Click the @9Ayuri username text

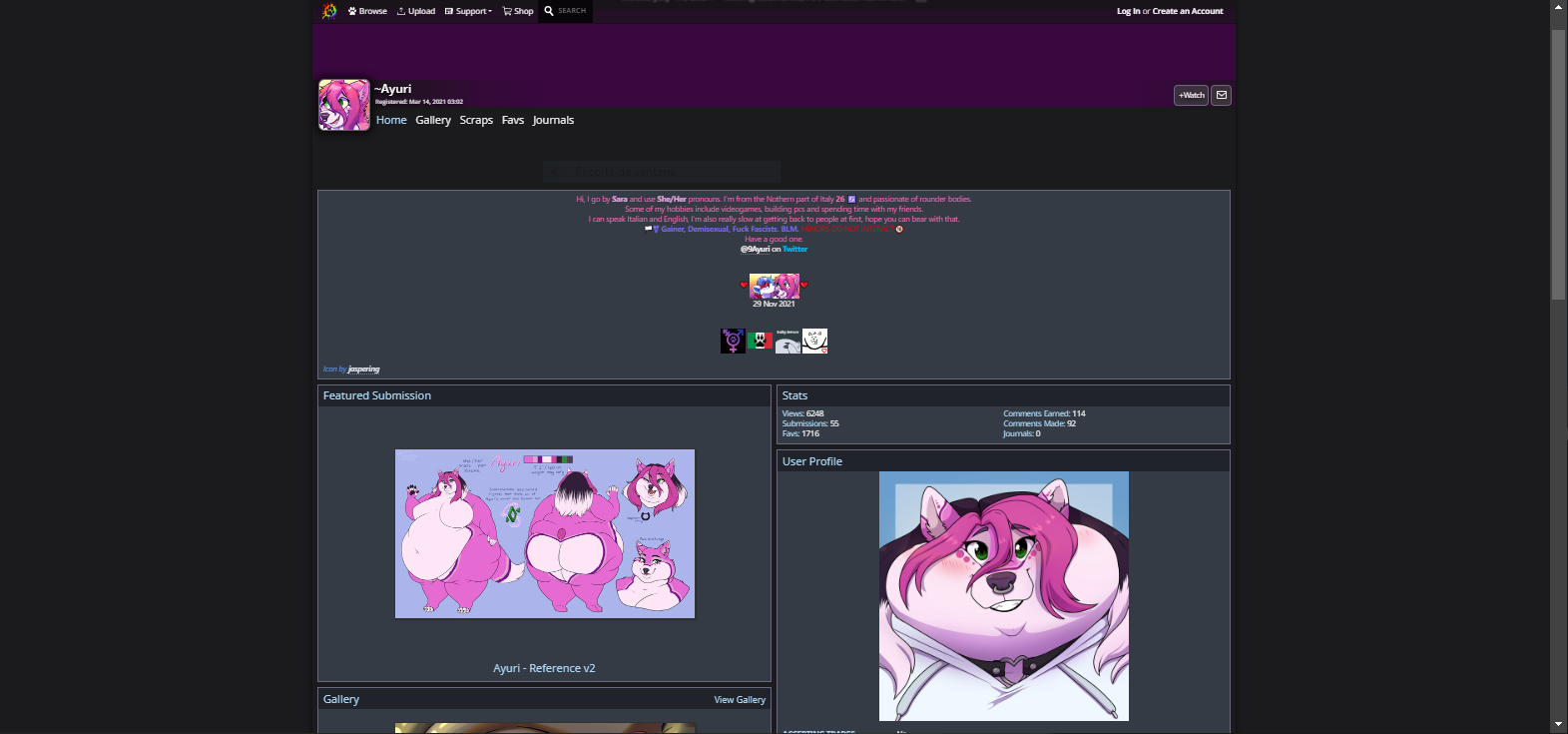point(755,249)
